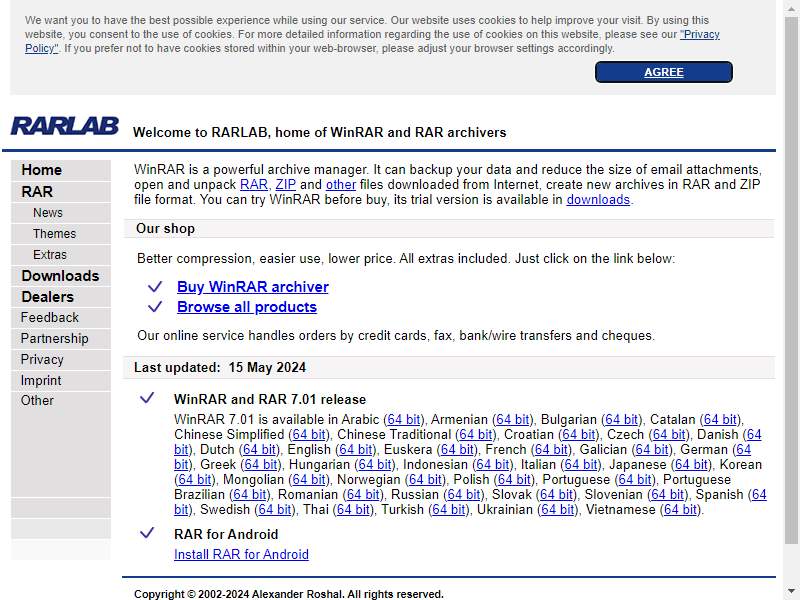The width and height of the screenshot is (800, 600).
Task: Click the checkmark icon beside Buy WinRAR archiver
Action: coord(155,286)
